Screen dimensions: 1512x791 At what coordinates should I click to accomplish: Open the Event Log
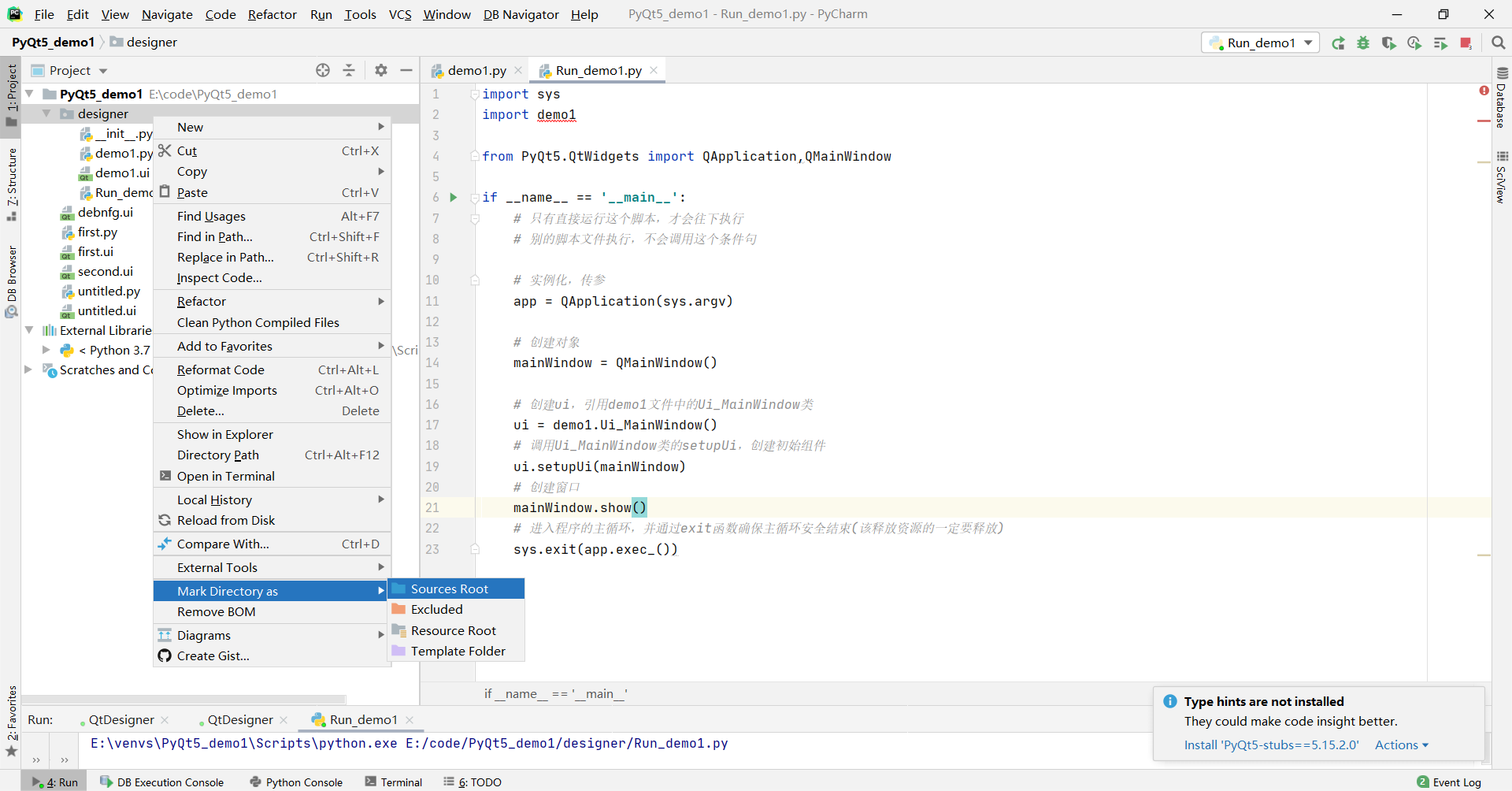[x=1449, y=782]
